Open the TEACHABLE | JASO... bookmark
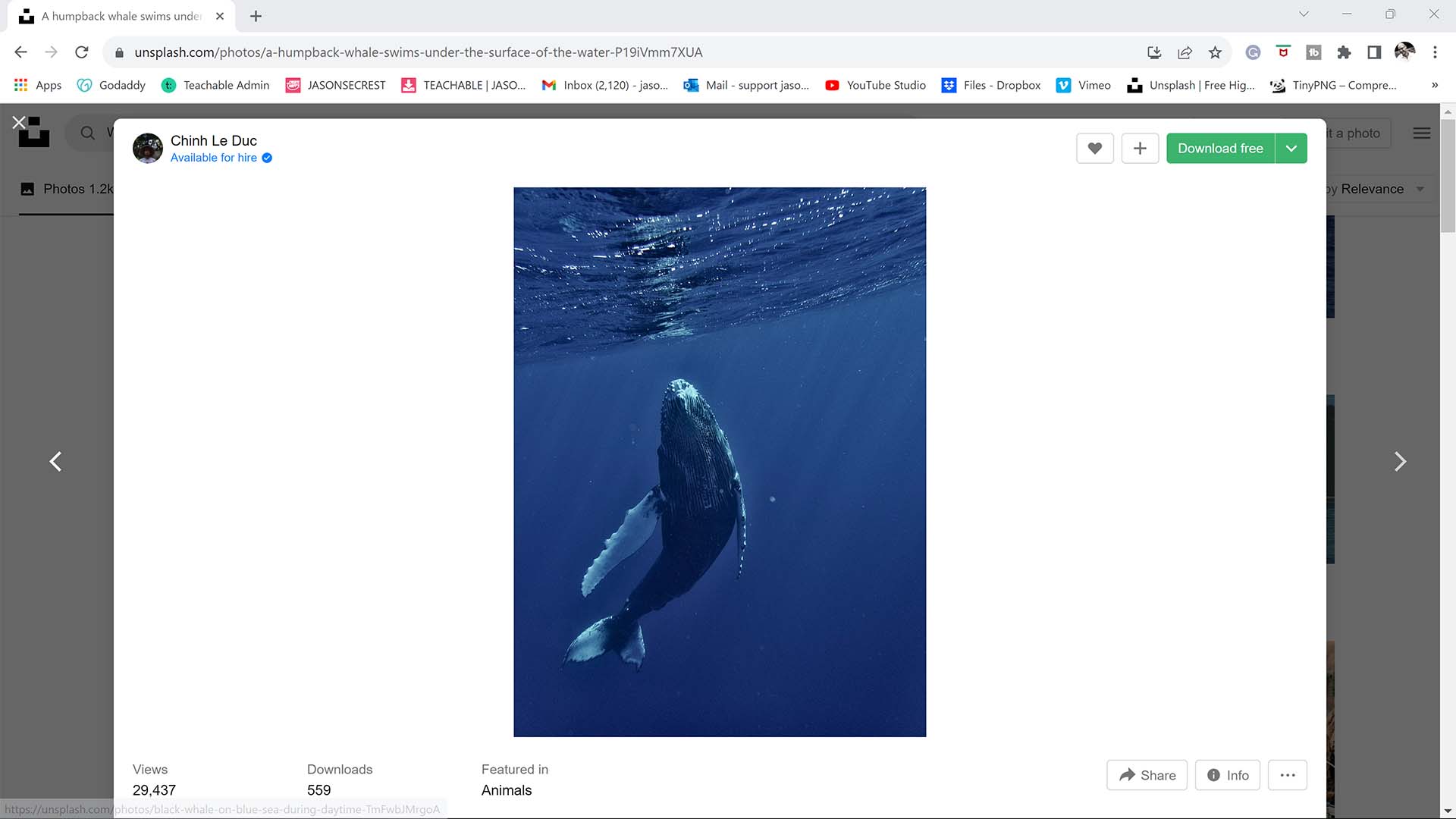This screenshot has width=1456, height=819. pos(463,85)
